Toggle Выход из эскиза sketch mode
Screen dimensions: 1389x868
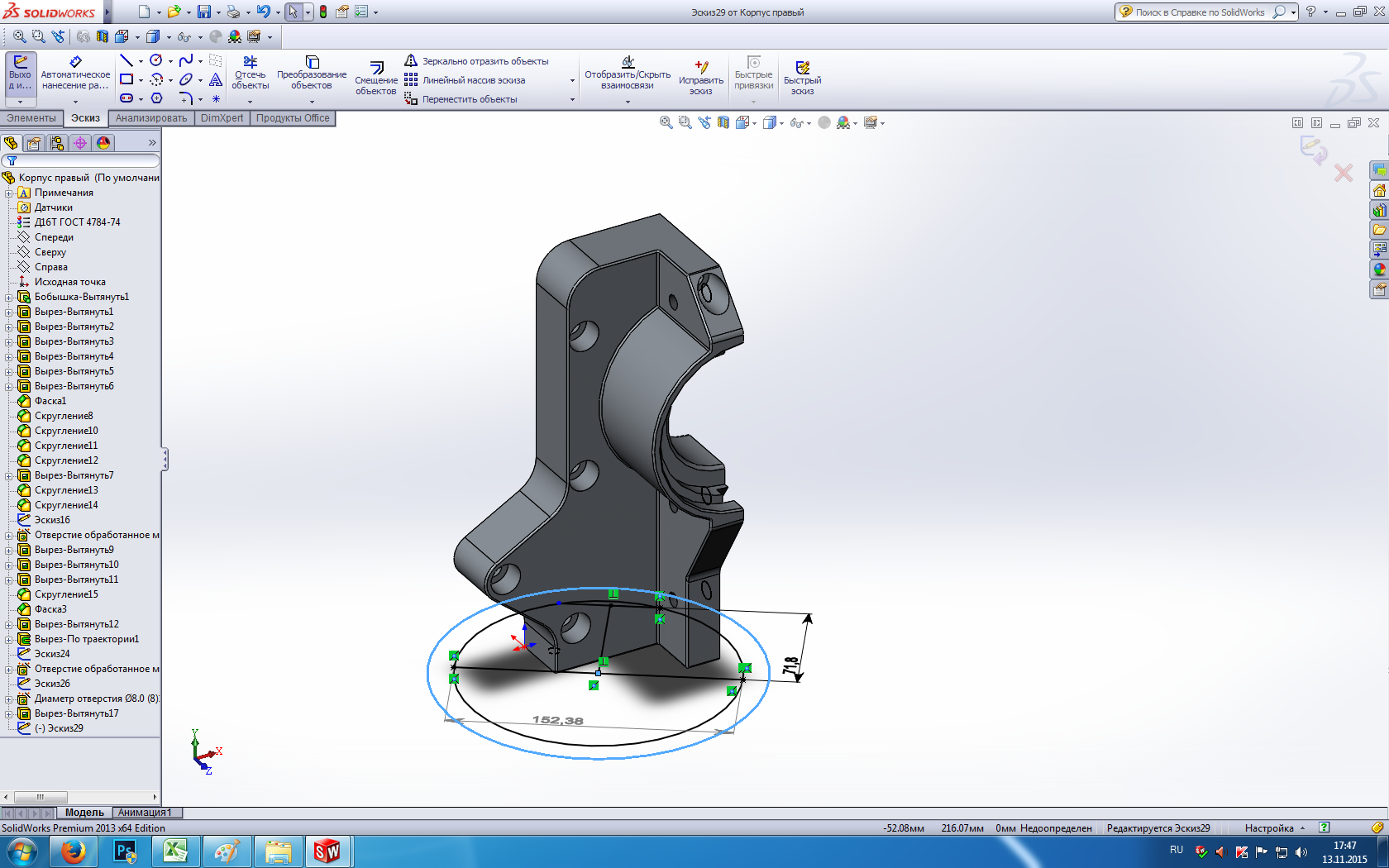(x=20, y=73)
